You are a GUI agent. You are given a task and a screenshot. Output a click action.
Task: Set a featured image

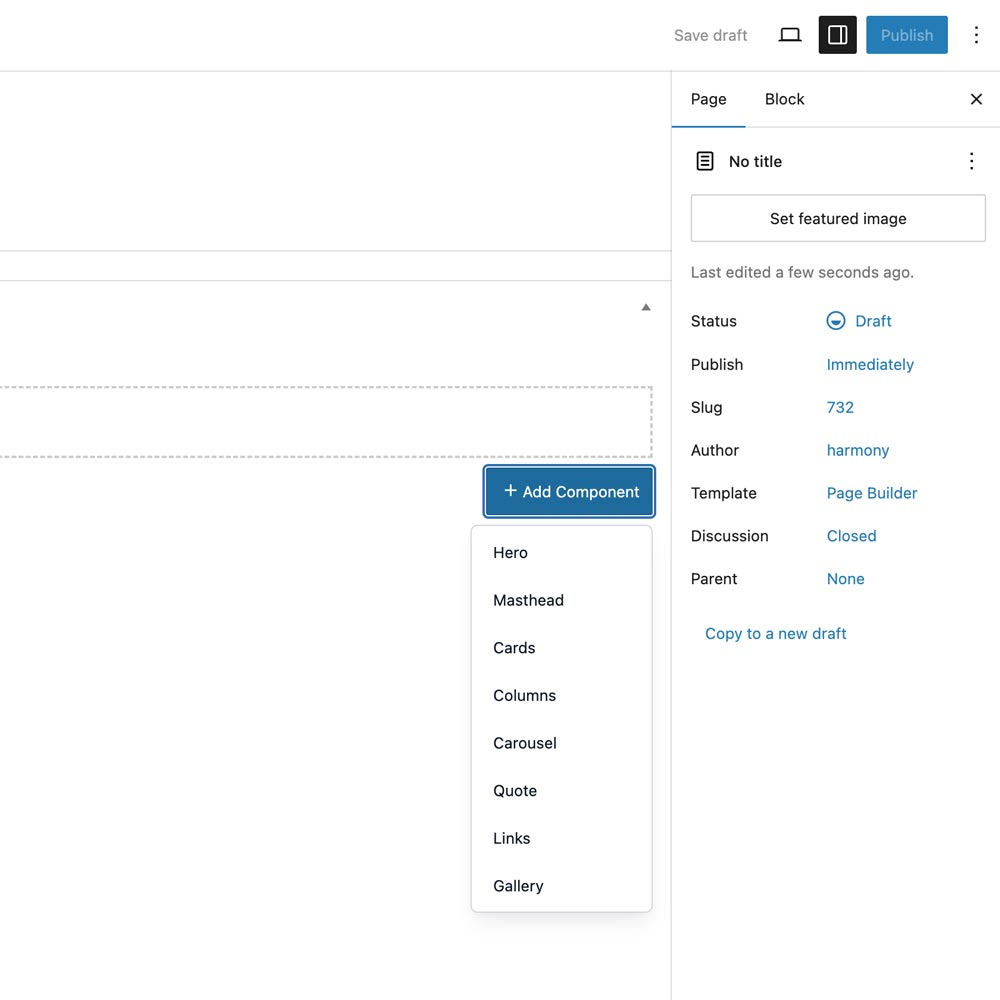tap(837, 218)
